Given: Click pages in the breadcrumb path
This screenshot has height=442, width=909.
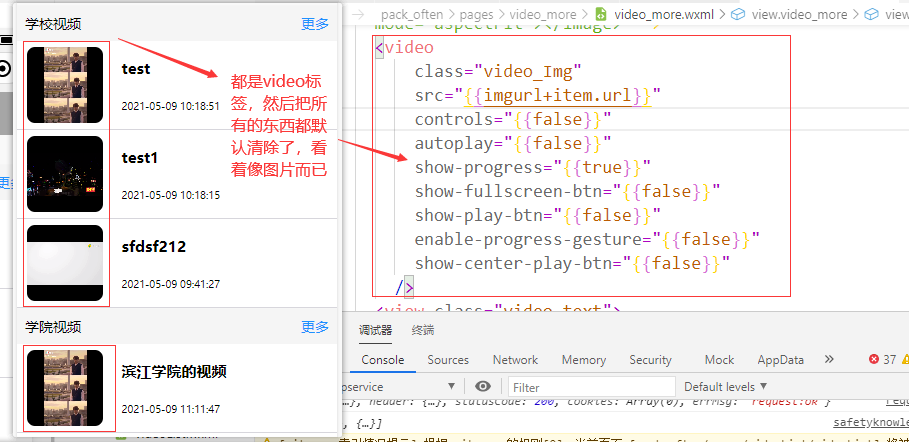Looking at the screenshot, I should point(477,15).
